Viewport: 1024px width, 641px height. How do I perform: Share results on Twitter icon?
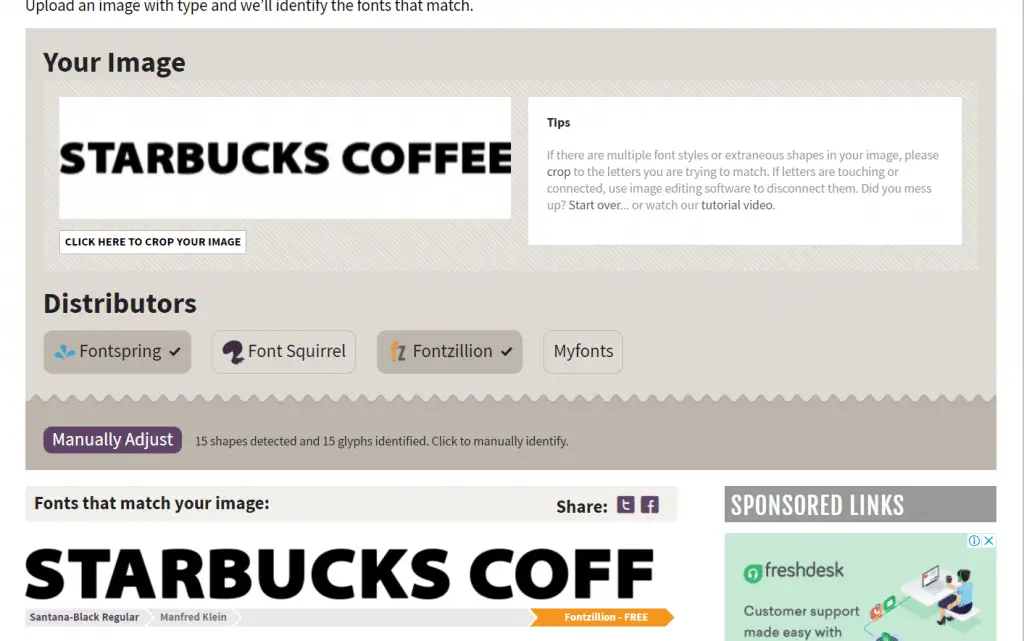(x=625, y=505)
